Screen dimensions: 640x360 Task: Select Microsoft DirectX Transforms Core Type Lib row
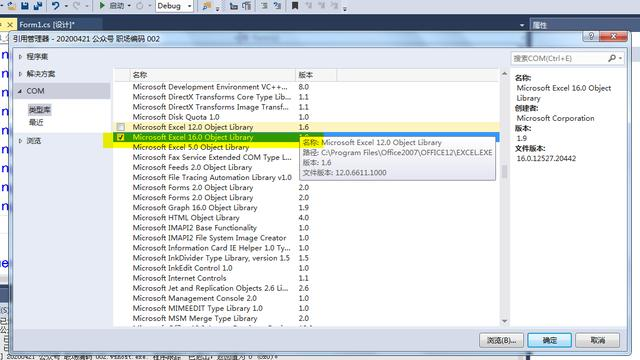[306, 97]
